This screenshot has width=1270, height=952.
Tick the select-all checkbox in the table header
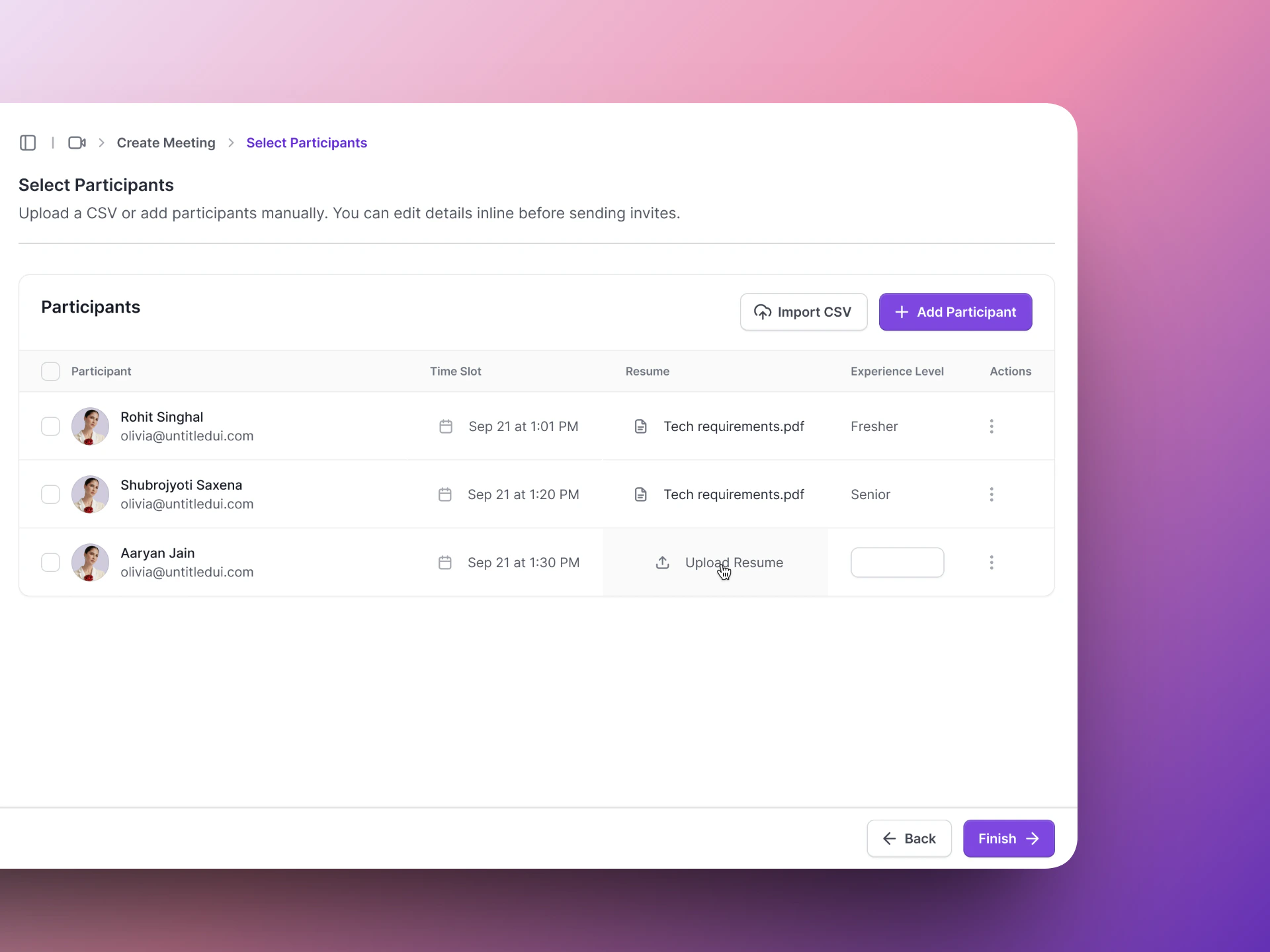tap(50, 372)
